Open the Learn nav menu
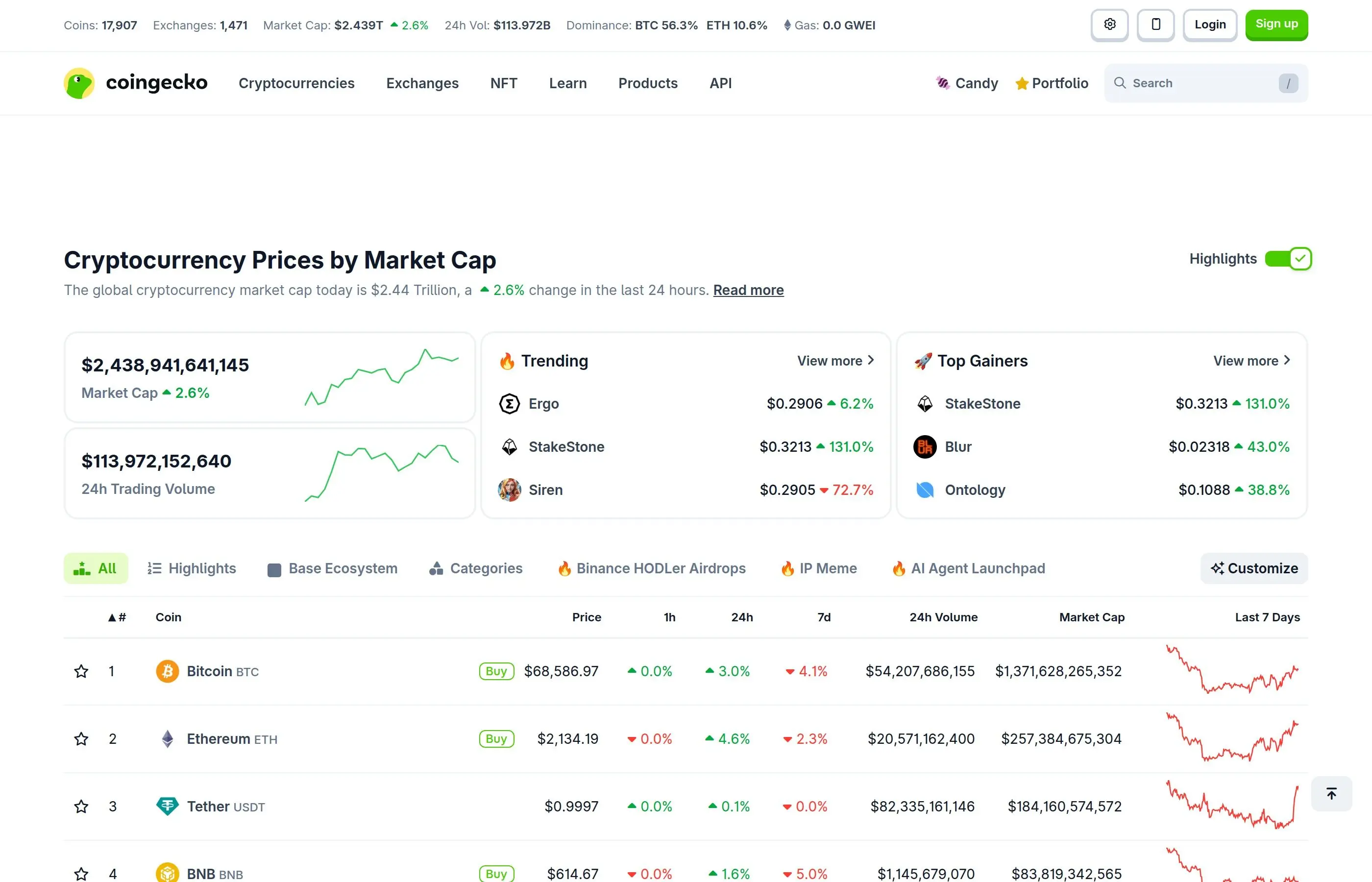The height and width of the screenshot is (882, 1372). [x=568, y=83]
